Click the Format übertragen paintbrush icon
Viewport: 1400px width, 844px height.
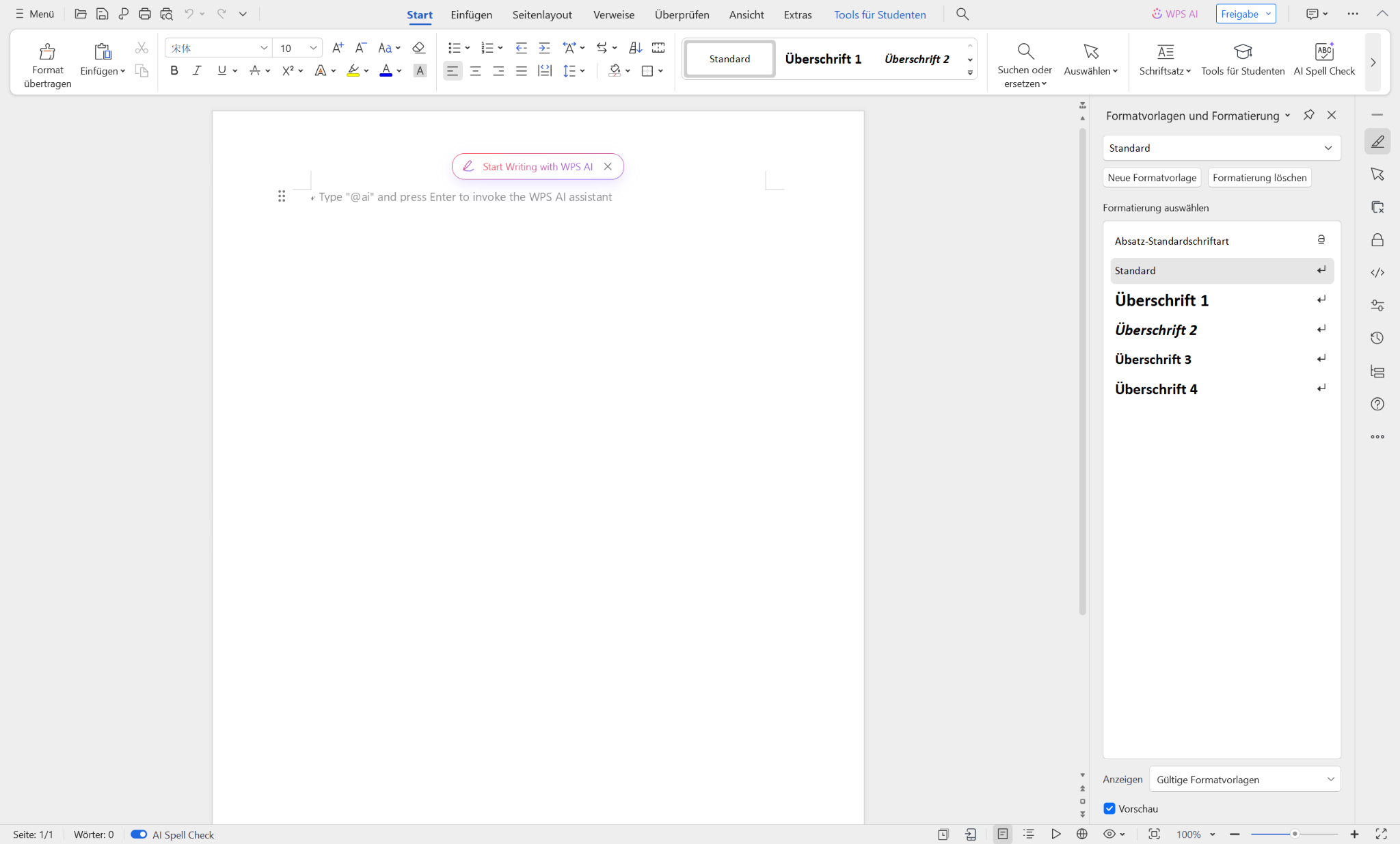click(x=47, y=52)
